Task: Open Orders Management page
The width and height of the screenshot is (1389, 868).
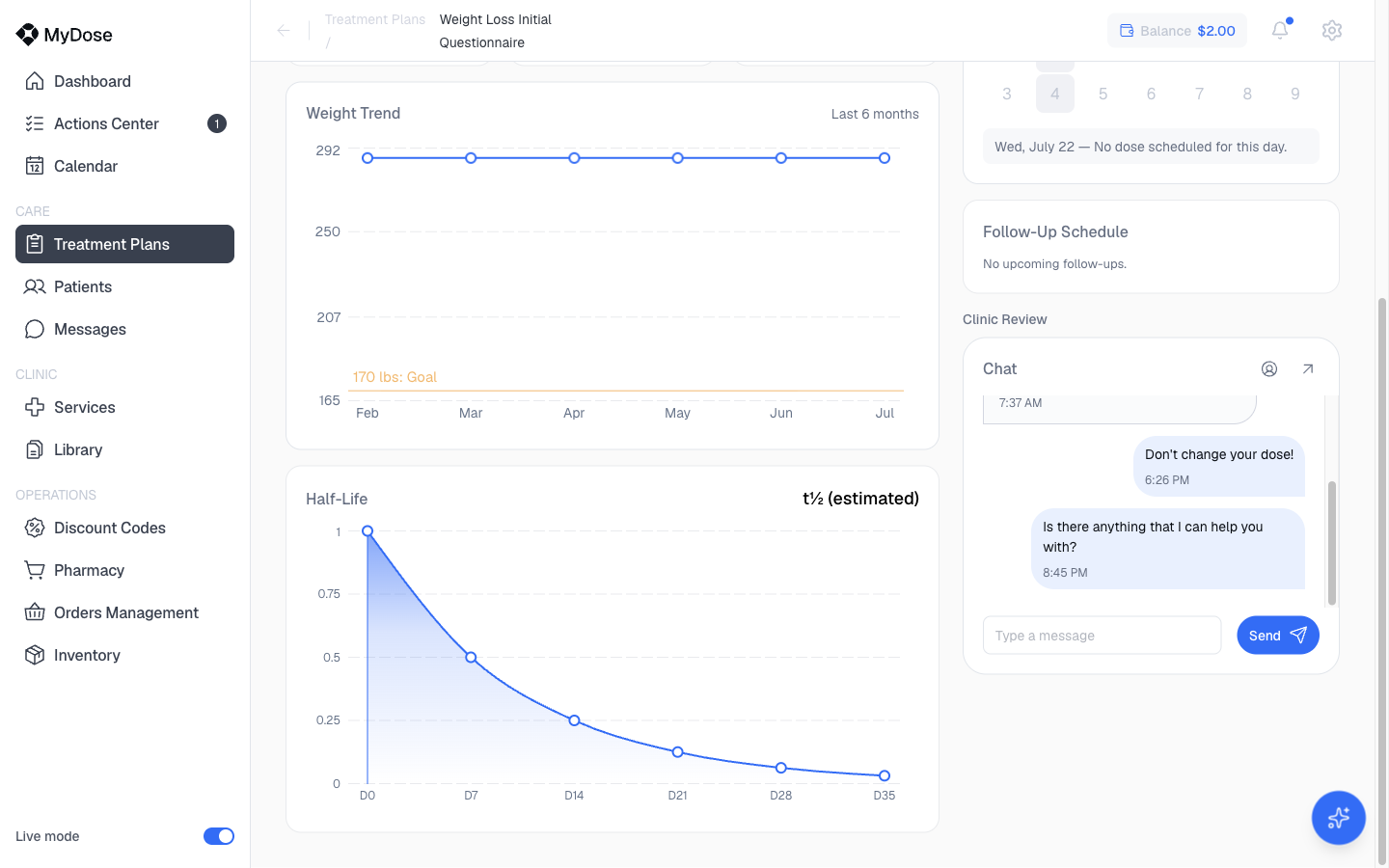Action: [x=124, y=612]
